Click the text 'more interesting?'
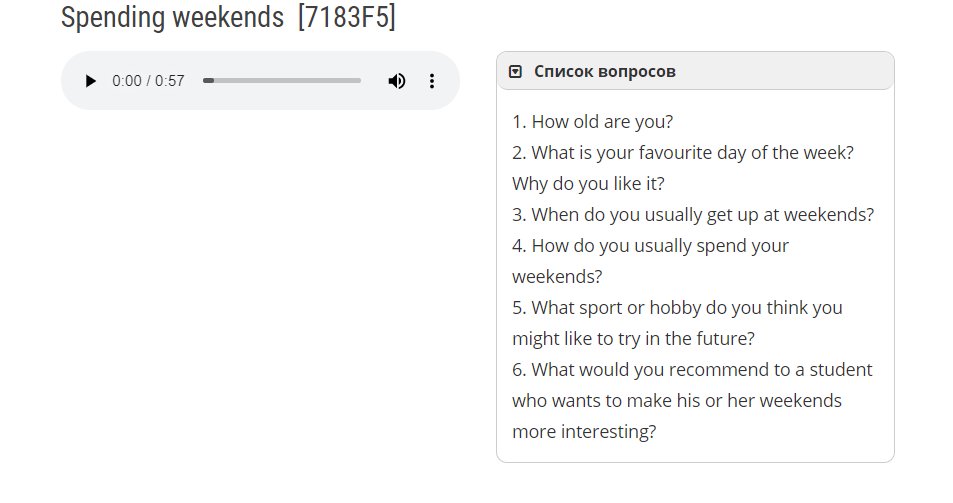Viewport: 953px width, 503px height. (x=584, y=431)
